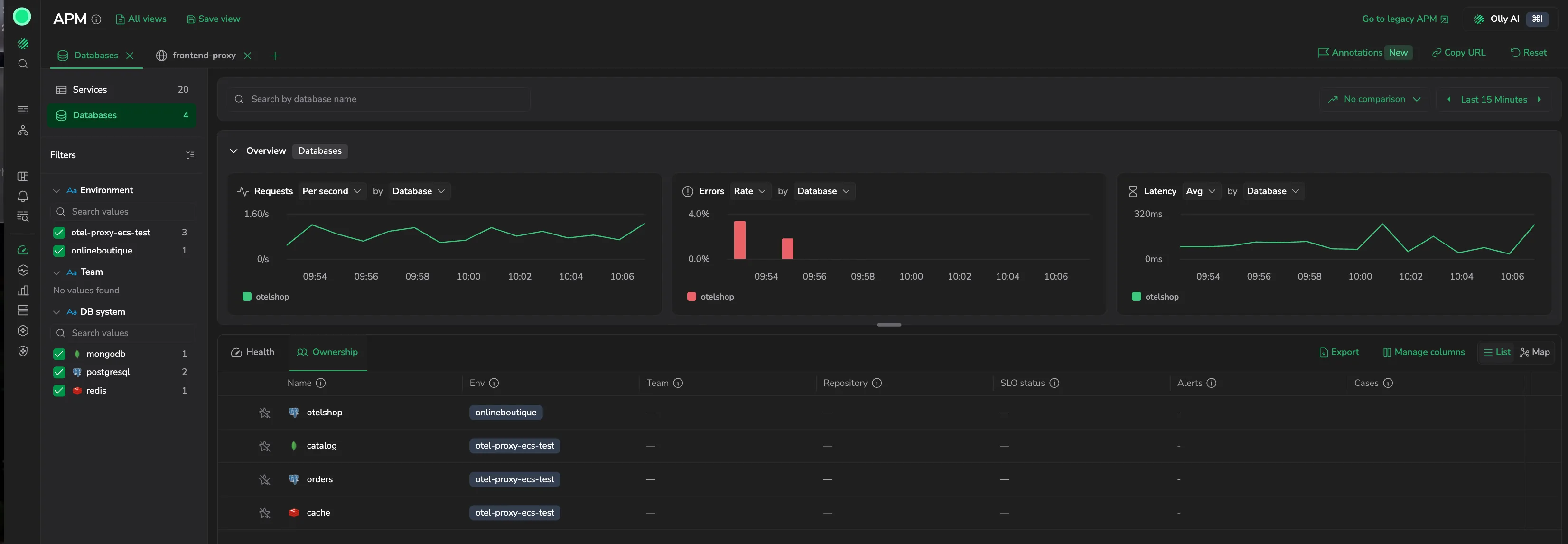Click the search icon in left sidebar
The height and width of the screenshot is (544, 1568).
click(22, 64)
